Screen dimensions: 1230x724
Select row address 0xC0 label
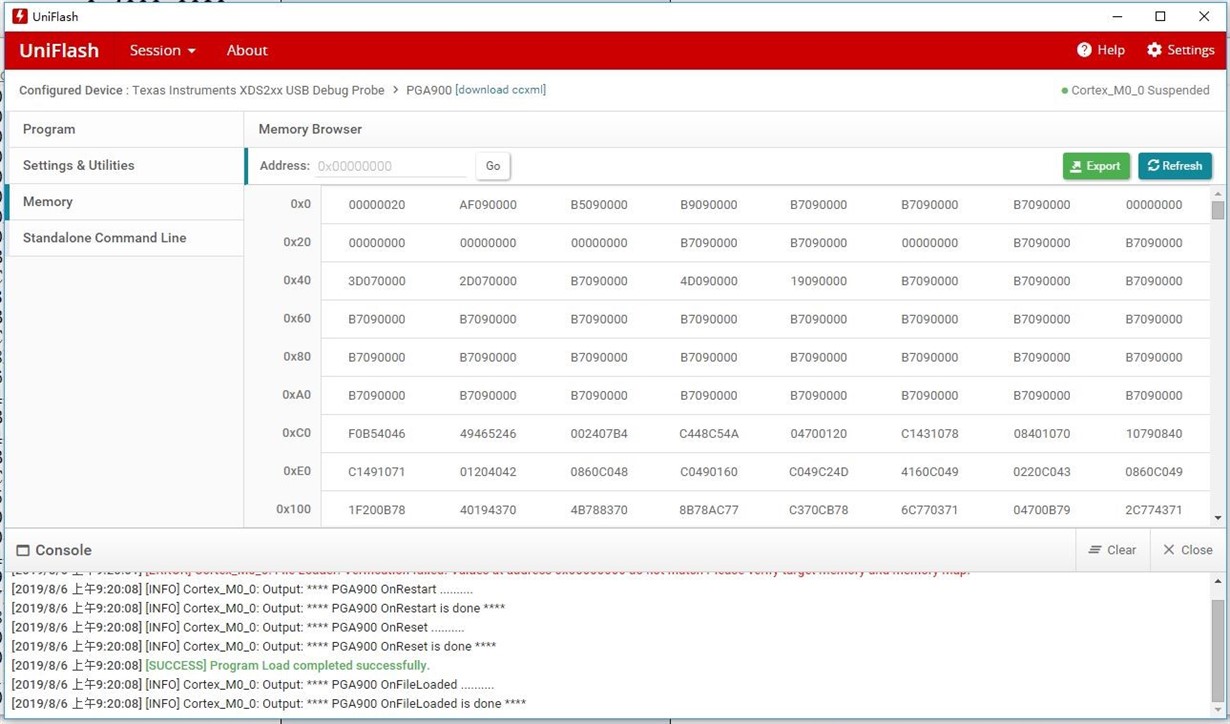pyautogui.click(x=297, y=433)
